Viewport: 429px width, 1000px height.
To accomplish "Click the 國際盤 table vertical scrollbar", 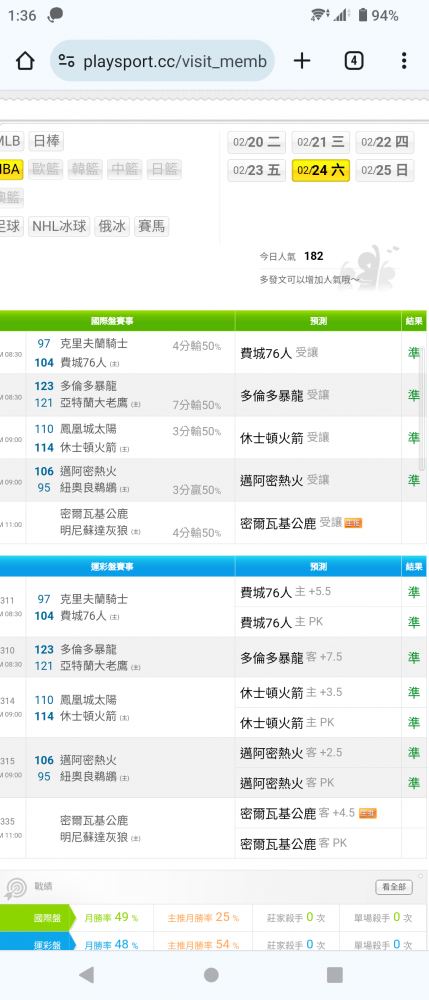I will coord(422,408).
